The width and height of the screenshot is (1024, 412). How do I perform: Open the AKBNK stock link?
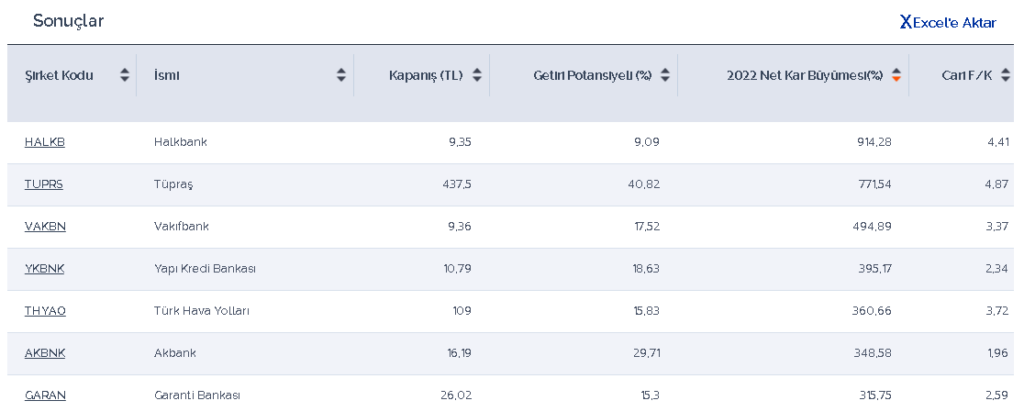[x=45, y=353]
